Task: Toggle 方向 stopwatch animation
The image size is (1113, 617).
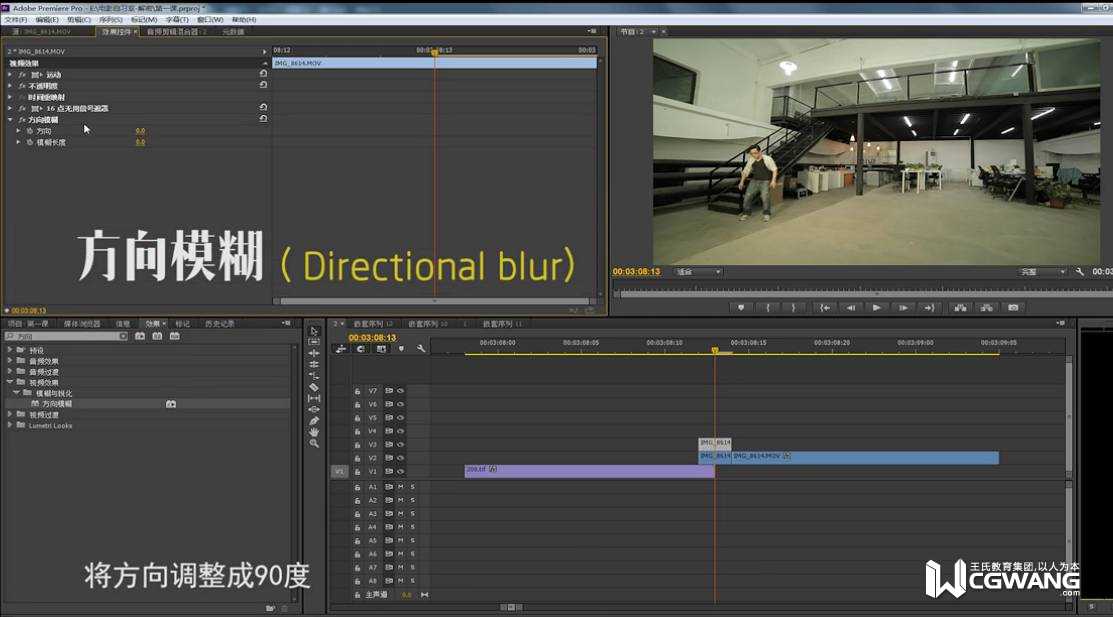Action: pyautogui.click(x=30, y=131)
